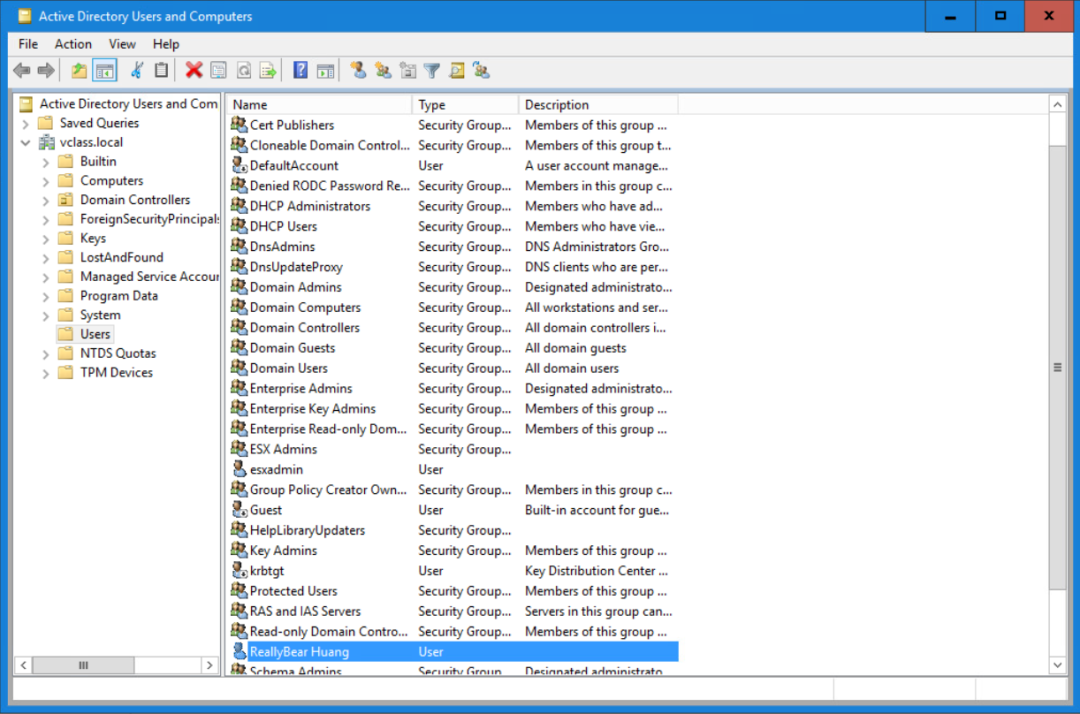
Task: Create a new organizational unit icon
Action: [408, 70]
